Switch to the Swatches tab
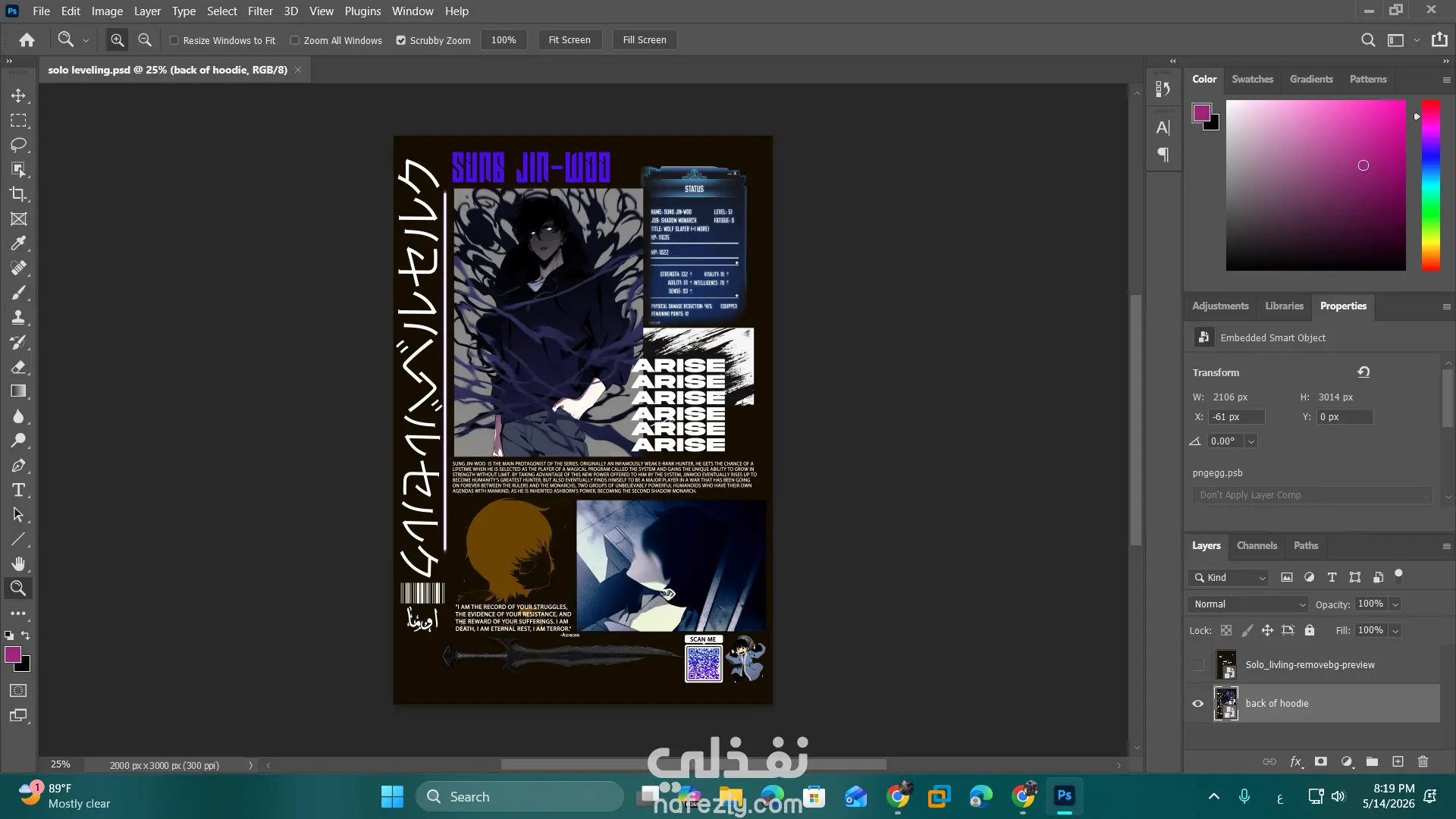 [1252, 79]
